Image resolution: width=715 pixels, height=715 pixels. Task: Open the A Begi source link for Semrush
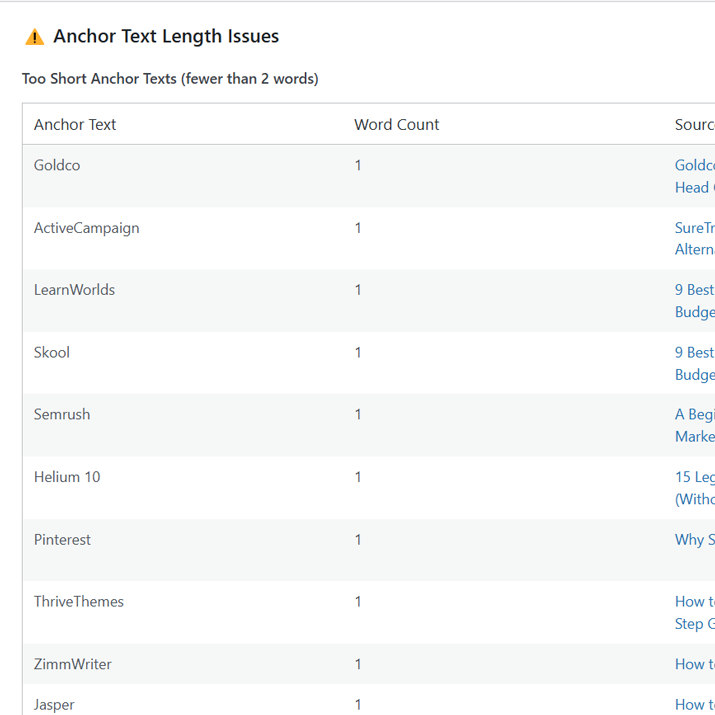click(694, 425)
